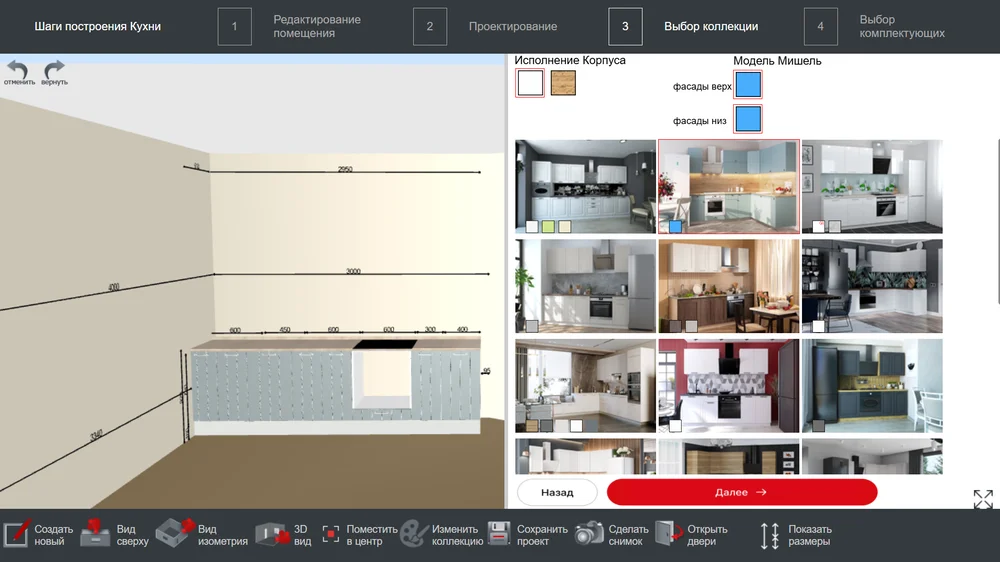
Task: Click the undo arrow icon (отменить)
Action: tap(18, 70)
